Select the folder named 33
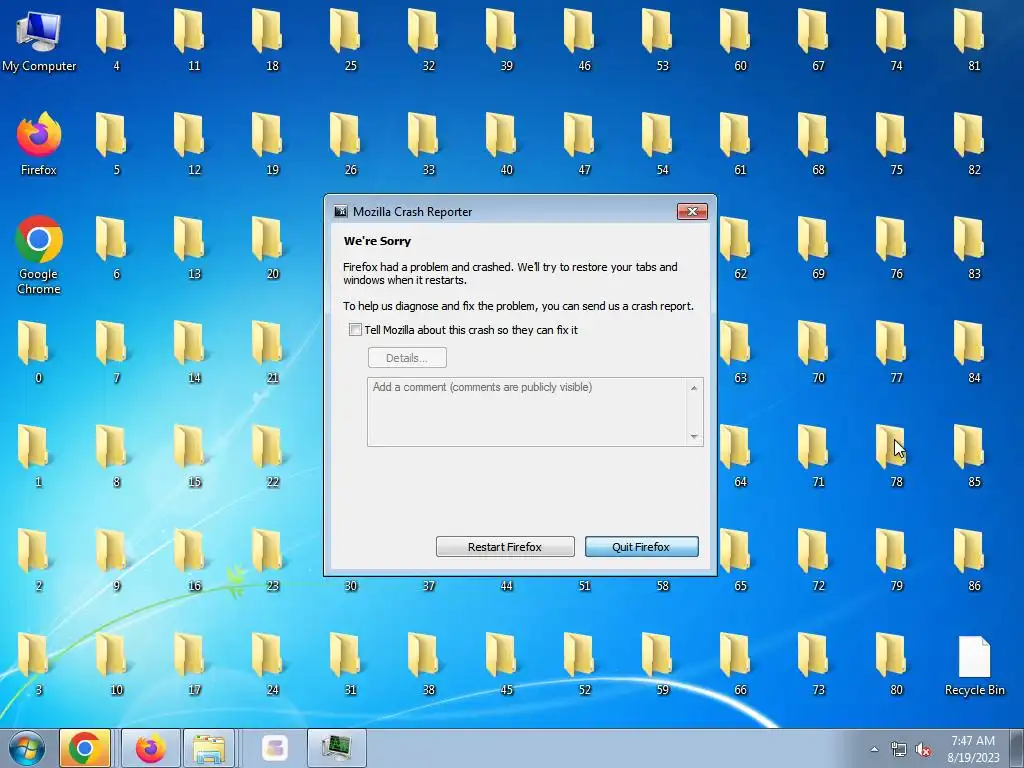Screen dimensions: 1024x768 424,144
